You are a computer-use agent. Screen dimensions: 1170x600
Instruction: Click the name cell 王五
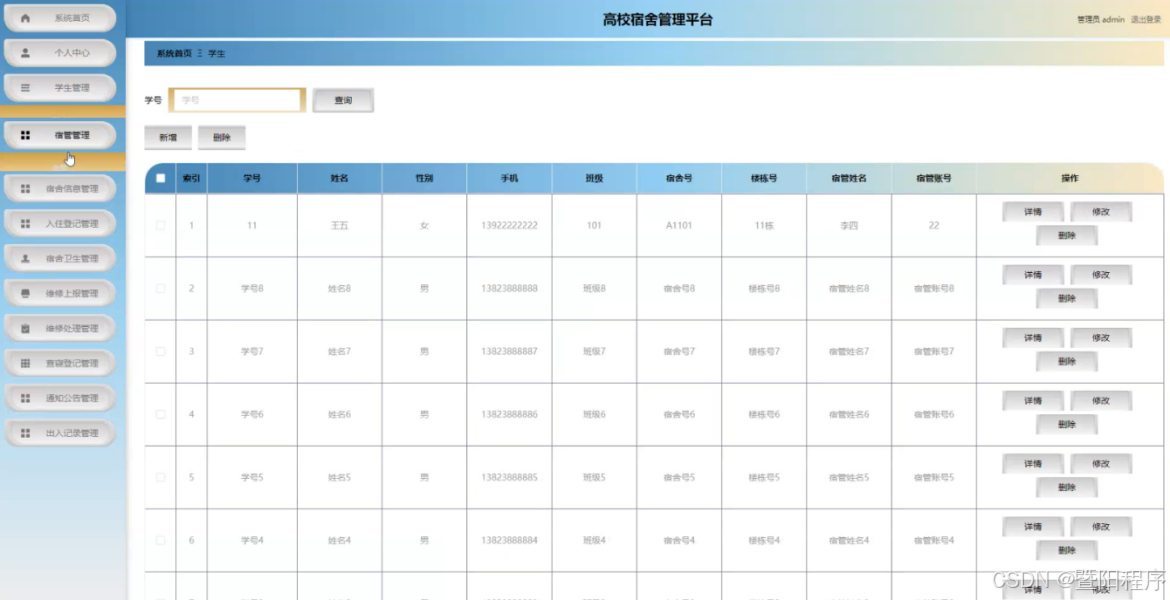click(340, 225)
